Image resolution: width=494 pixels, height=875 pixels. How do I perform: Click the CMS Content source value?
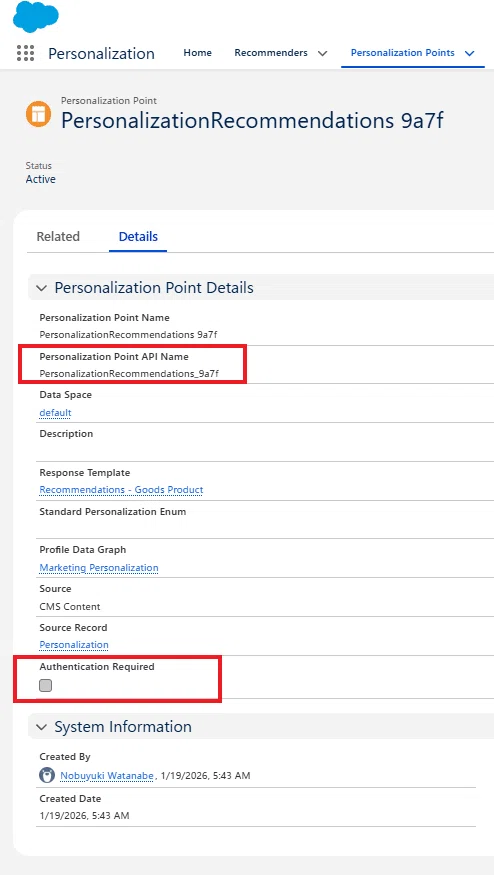coord(70,606)
